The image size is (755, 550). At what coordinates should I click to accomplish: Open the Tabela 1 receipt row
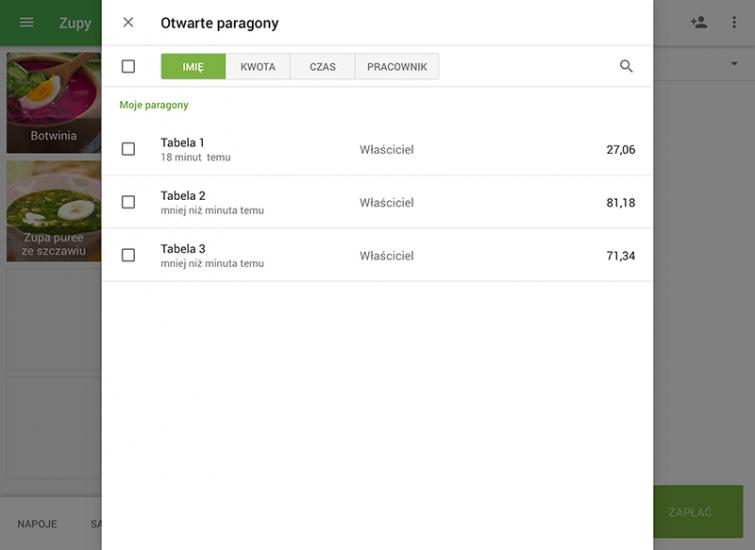coord(380,149)
